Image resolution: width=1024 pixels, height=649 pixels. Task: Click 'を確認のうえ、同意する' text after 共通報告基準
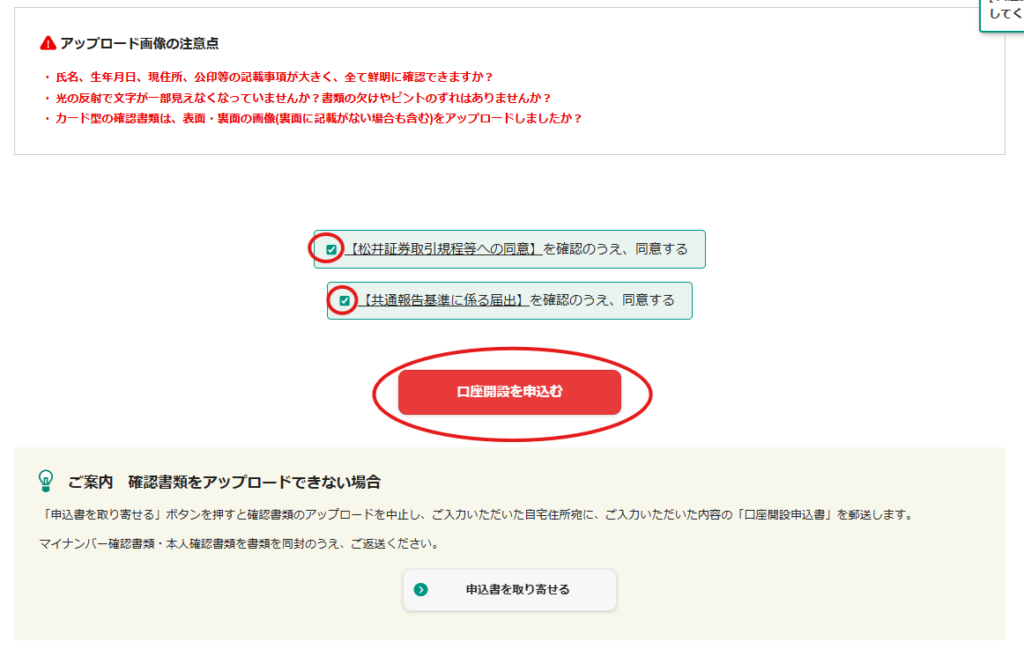pos(603,299)
